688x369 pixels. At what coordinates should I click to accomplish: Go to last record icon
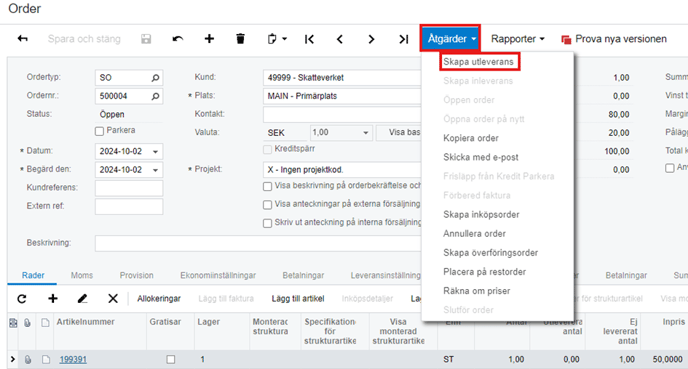click(x=404, y=39)
